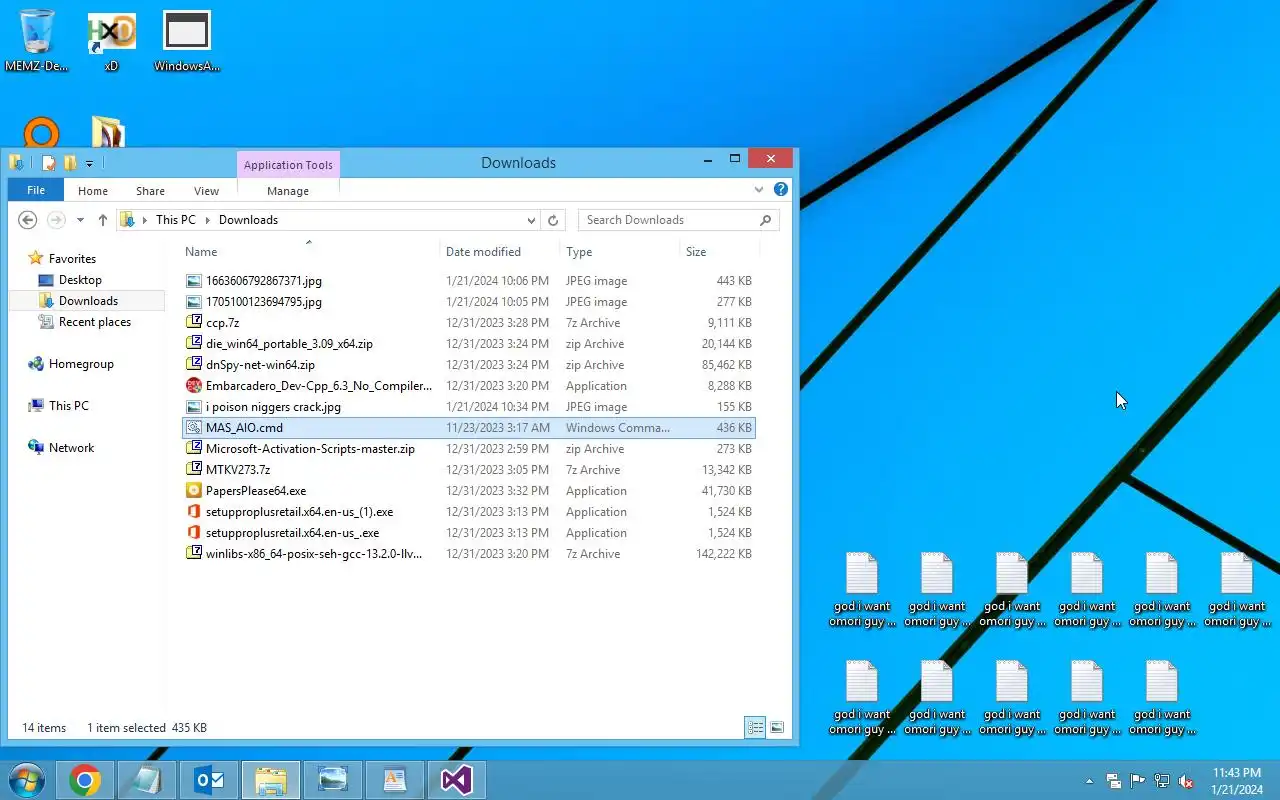1280x800 pixels.
Task: Expand the chevron after This PC in address bar
Action: (x=208, y=220)
